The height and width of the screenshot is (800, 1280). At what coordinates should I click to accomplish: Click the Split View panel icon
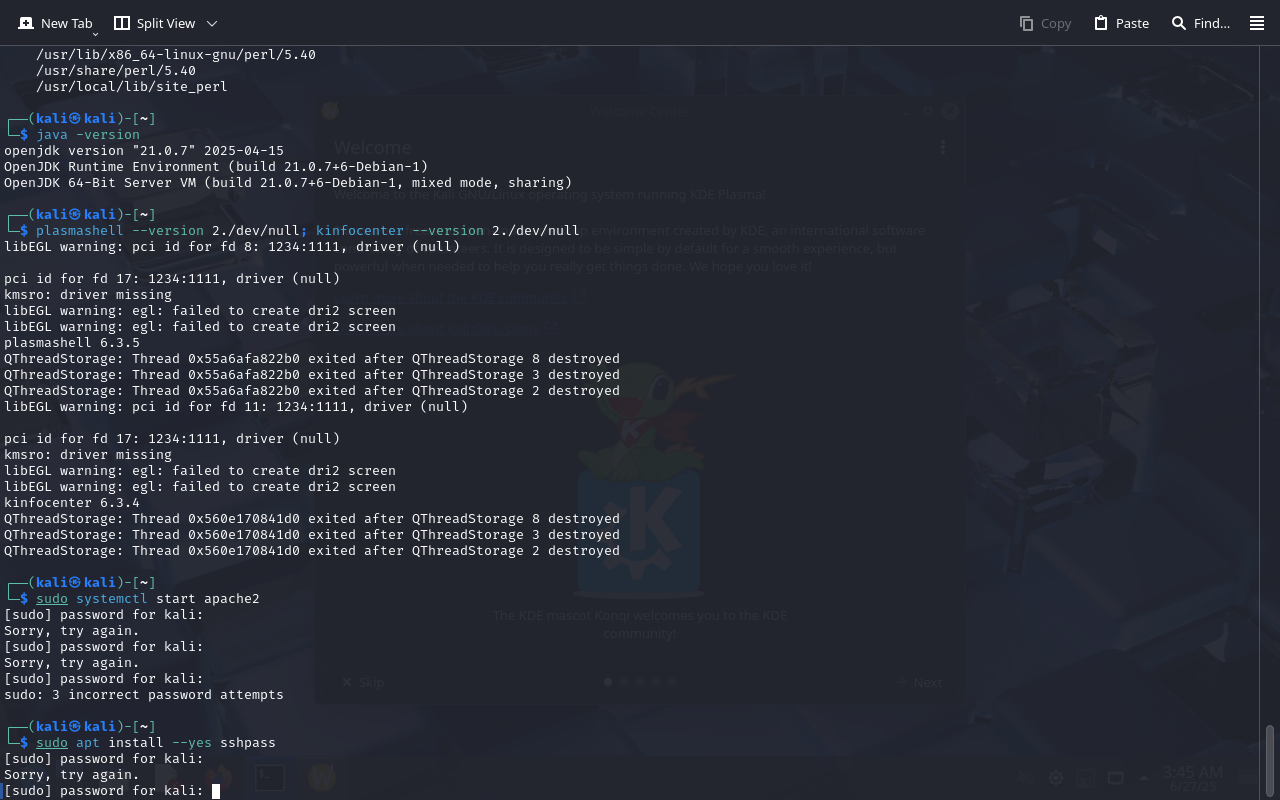point(122,23)
